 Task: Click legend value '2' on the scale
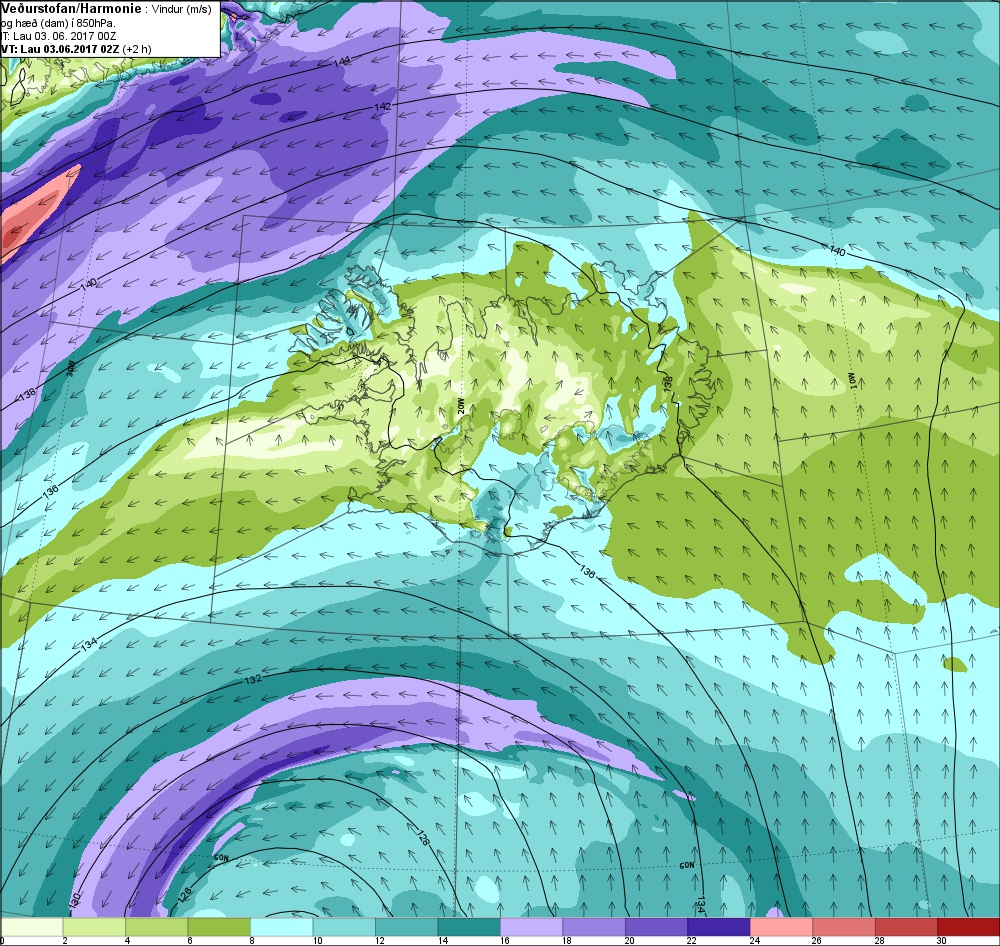[x=64, y=941]
